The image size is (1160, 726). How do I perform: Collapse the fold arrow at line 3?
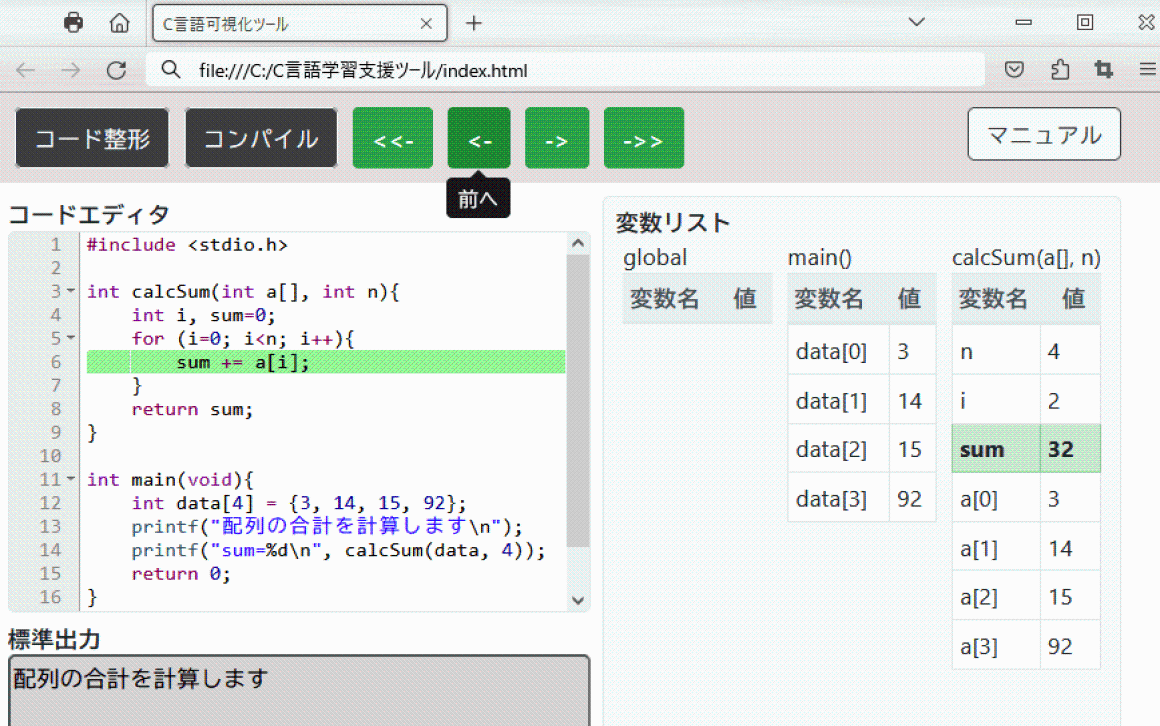71,291
